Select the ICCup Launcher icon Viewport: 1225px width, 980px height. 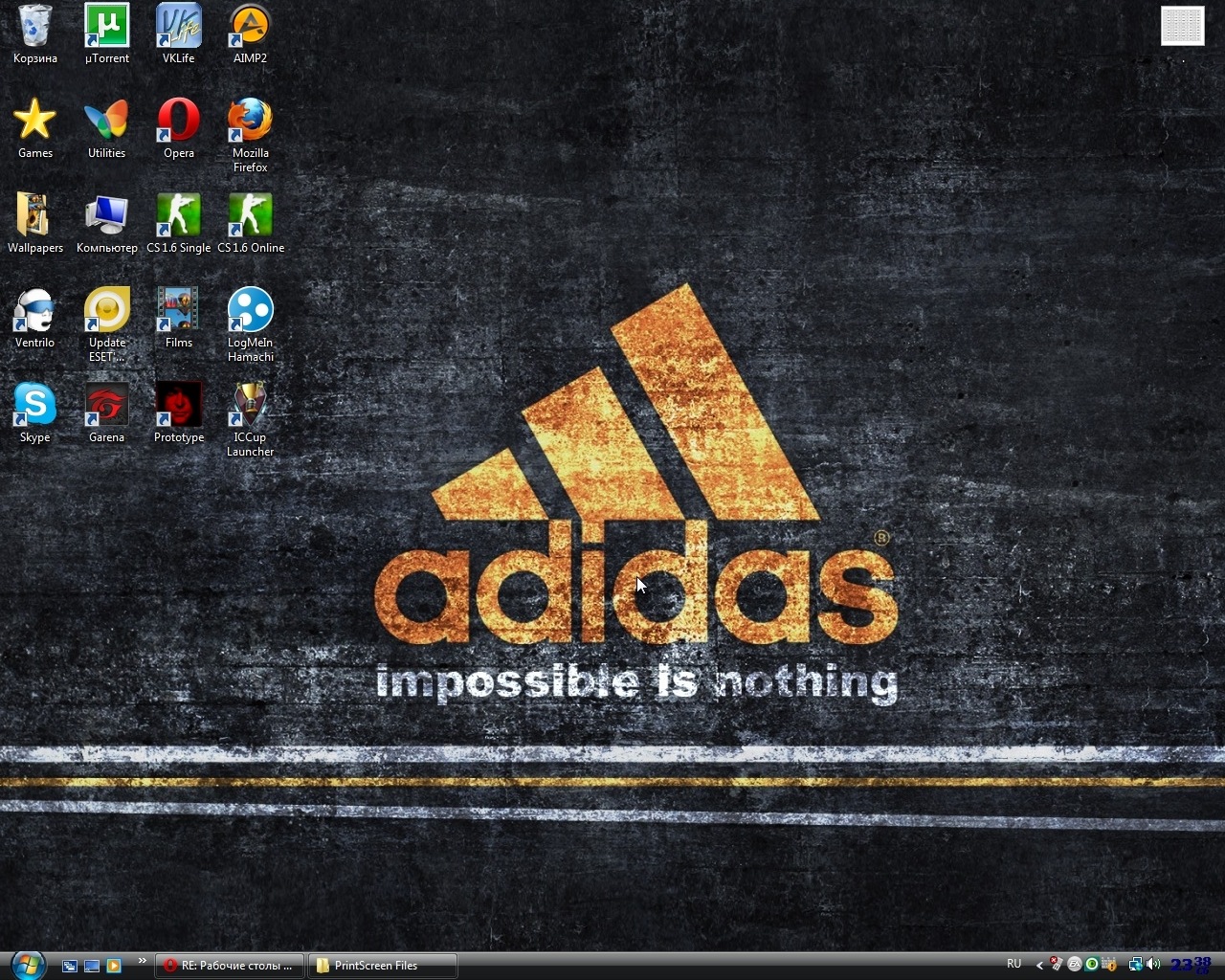tap(250, 419)
